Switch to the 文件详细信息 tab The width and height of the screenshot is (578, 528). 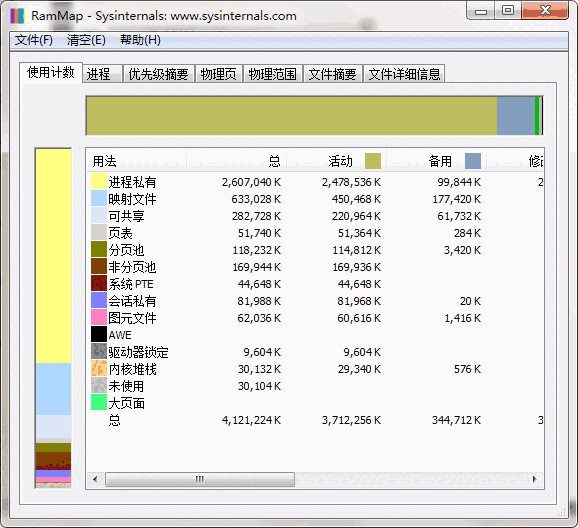click(404, 74)
